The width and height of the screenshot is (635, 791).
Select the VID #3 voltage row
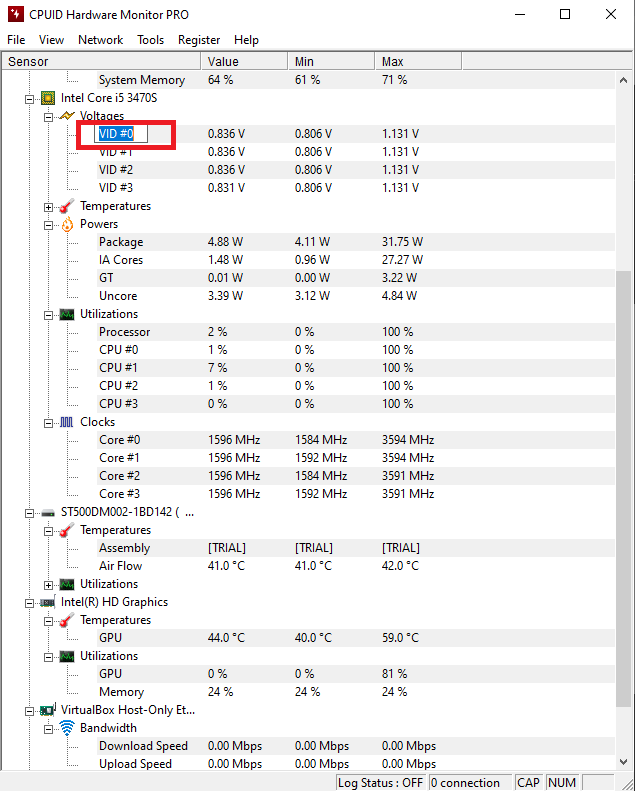tap(356, 188)
